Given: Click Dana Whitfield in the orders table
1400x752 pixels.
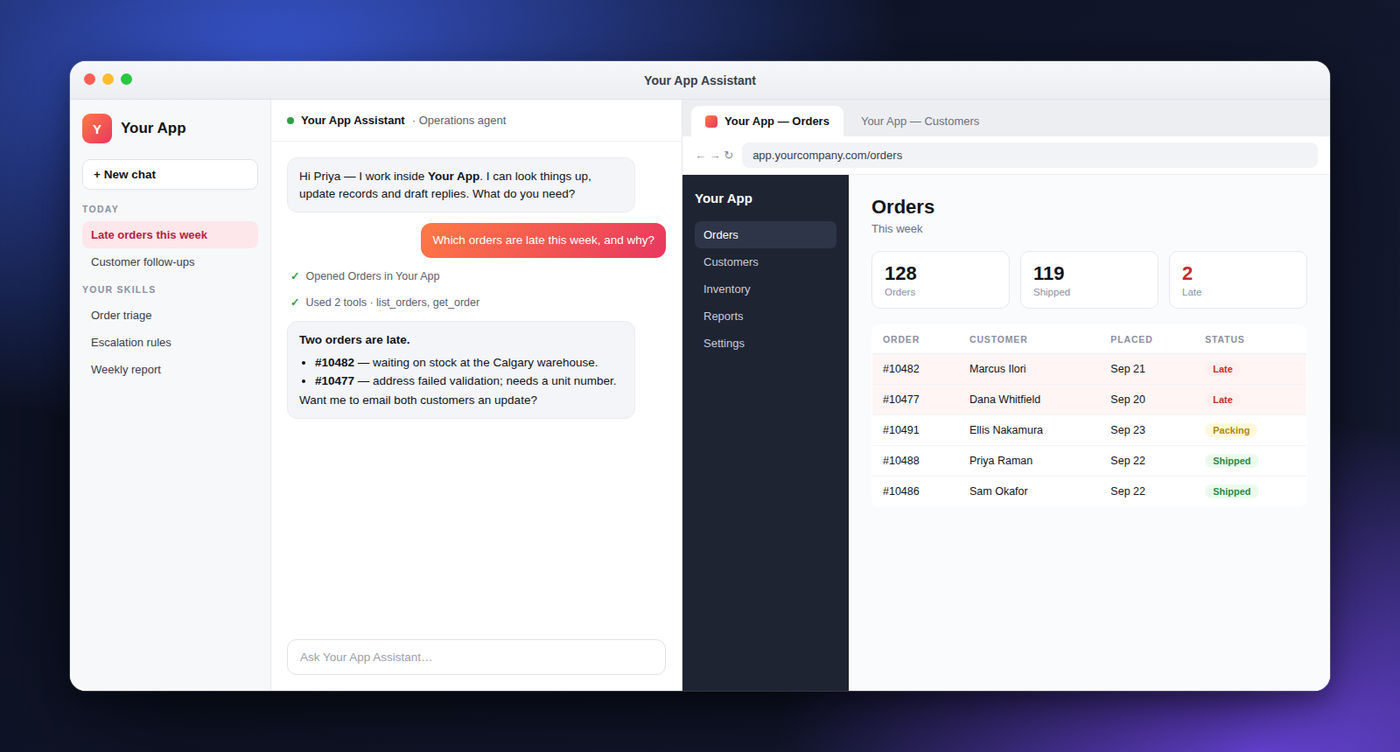Looking at the screenshot, I should [x=1005, y=399].
